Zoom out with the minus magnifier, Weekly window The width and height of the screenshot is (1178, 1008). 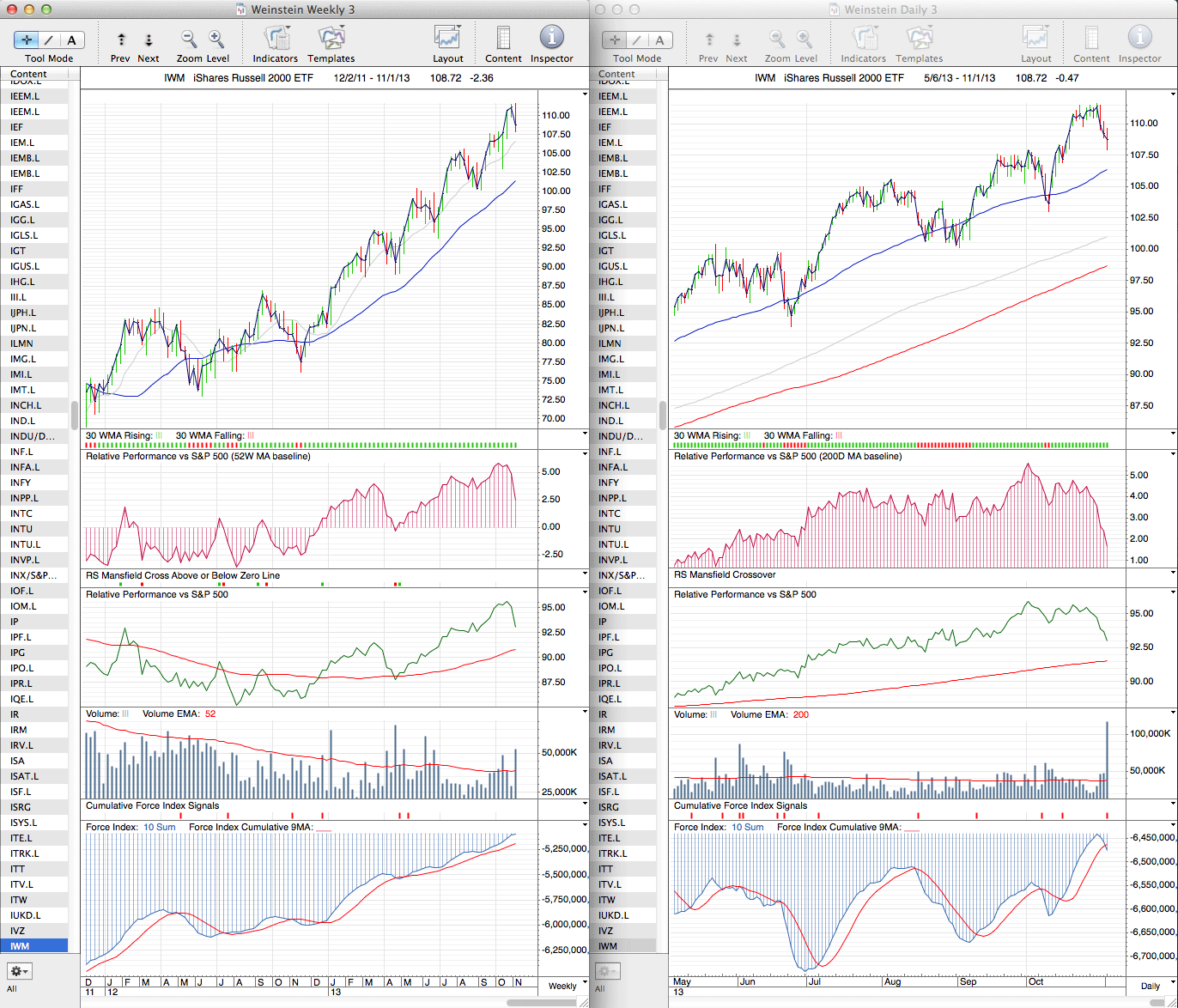coord(189,39)
